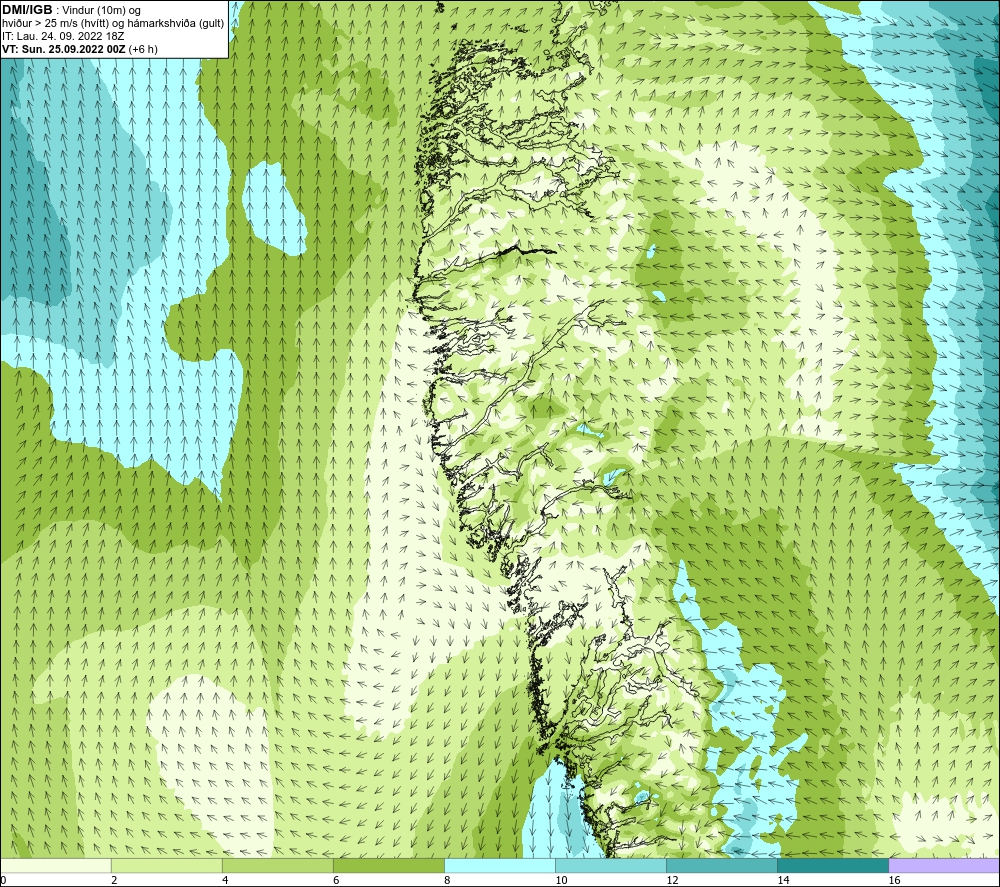Click the scale label "14"

tap(783, 880)
